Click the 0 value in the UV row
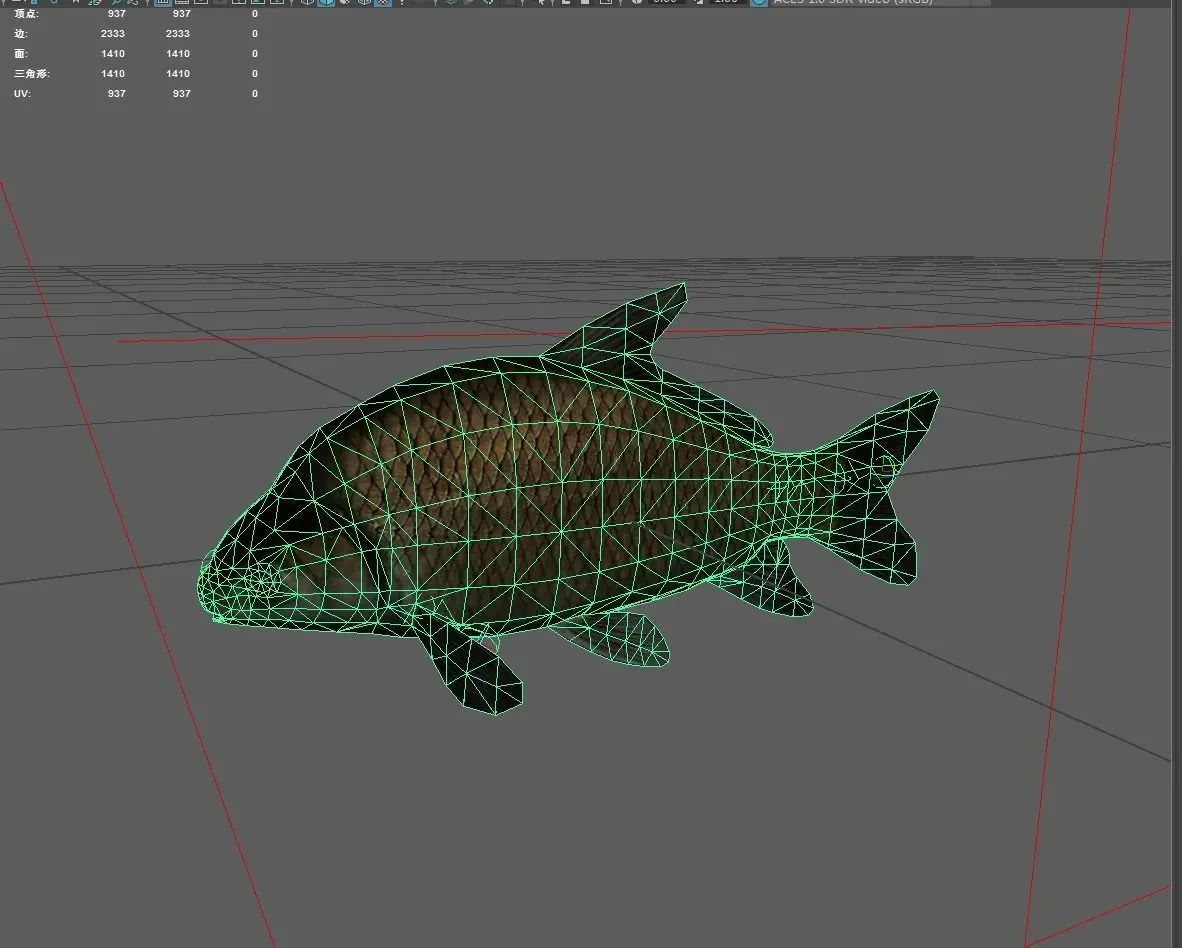Viewport: 1182px width, 948px height. click(x=255, y=93)
